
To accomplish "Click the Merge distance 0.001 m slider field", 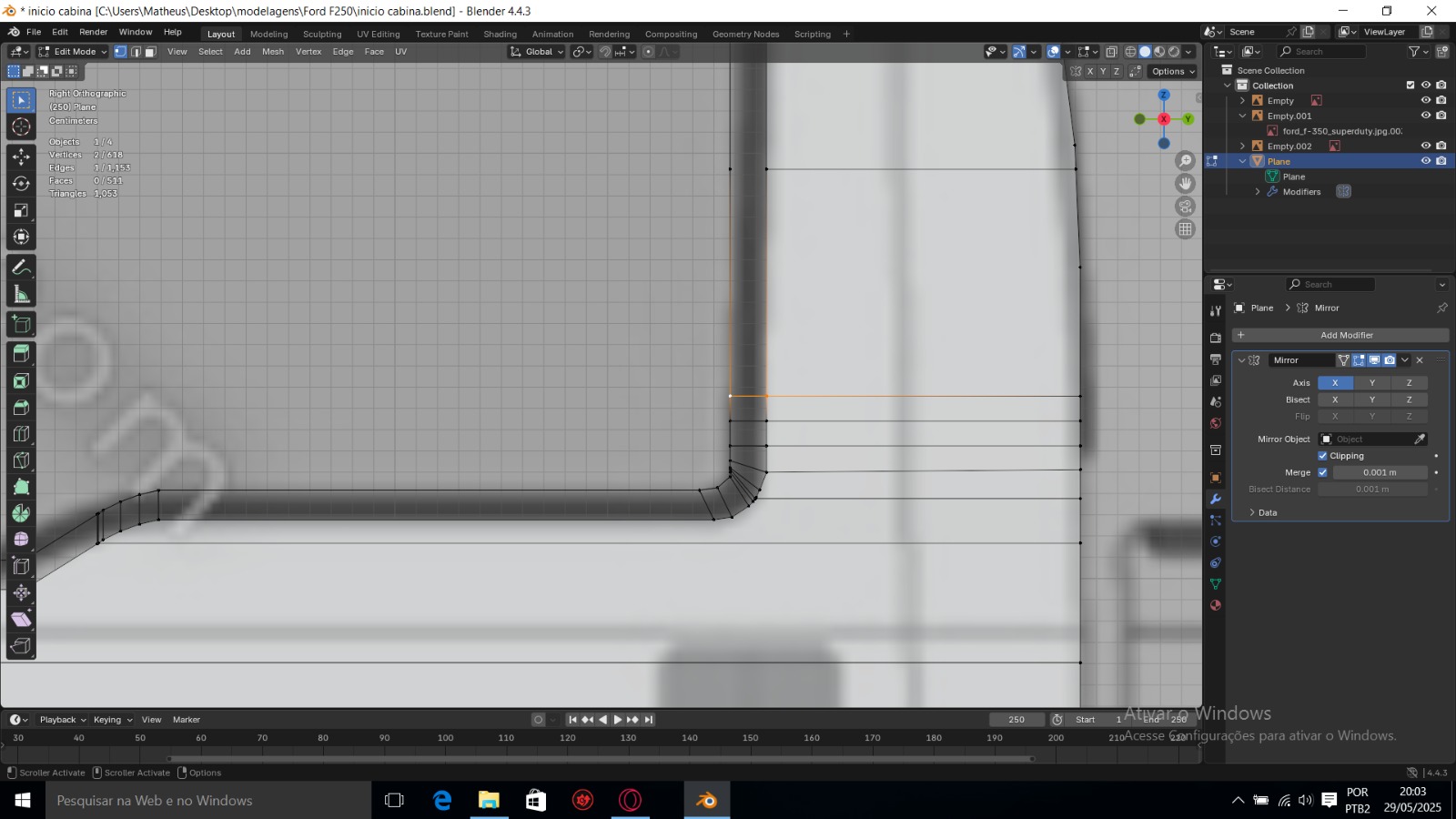I will pyautogui.click(x=1380, y=472).
